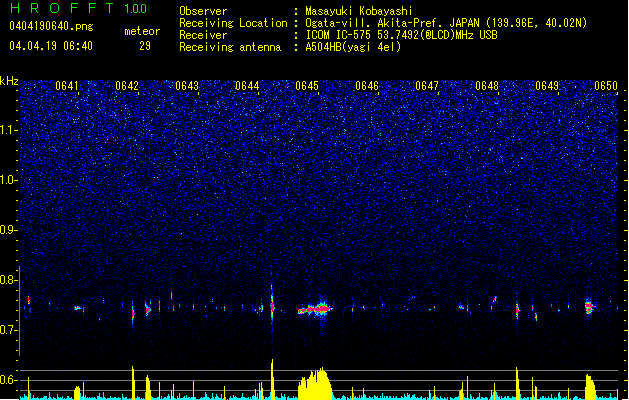Viewport: 629px width, 400px height.
Task: Click the 0648 time marker
Action: (x=487, y=86)
